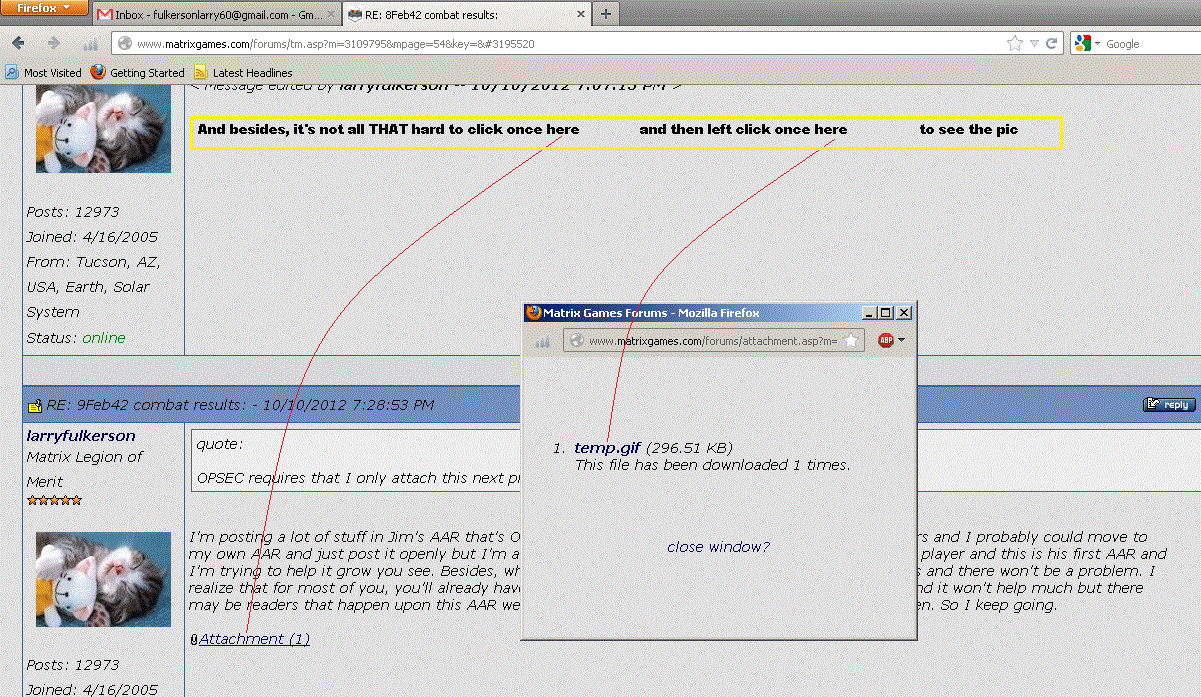Click the bar-graph icon in popup toolbar

click(x=543, y=342)
